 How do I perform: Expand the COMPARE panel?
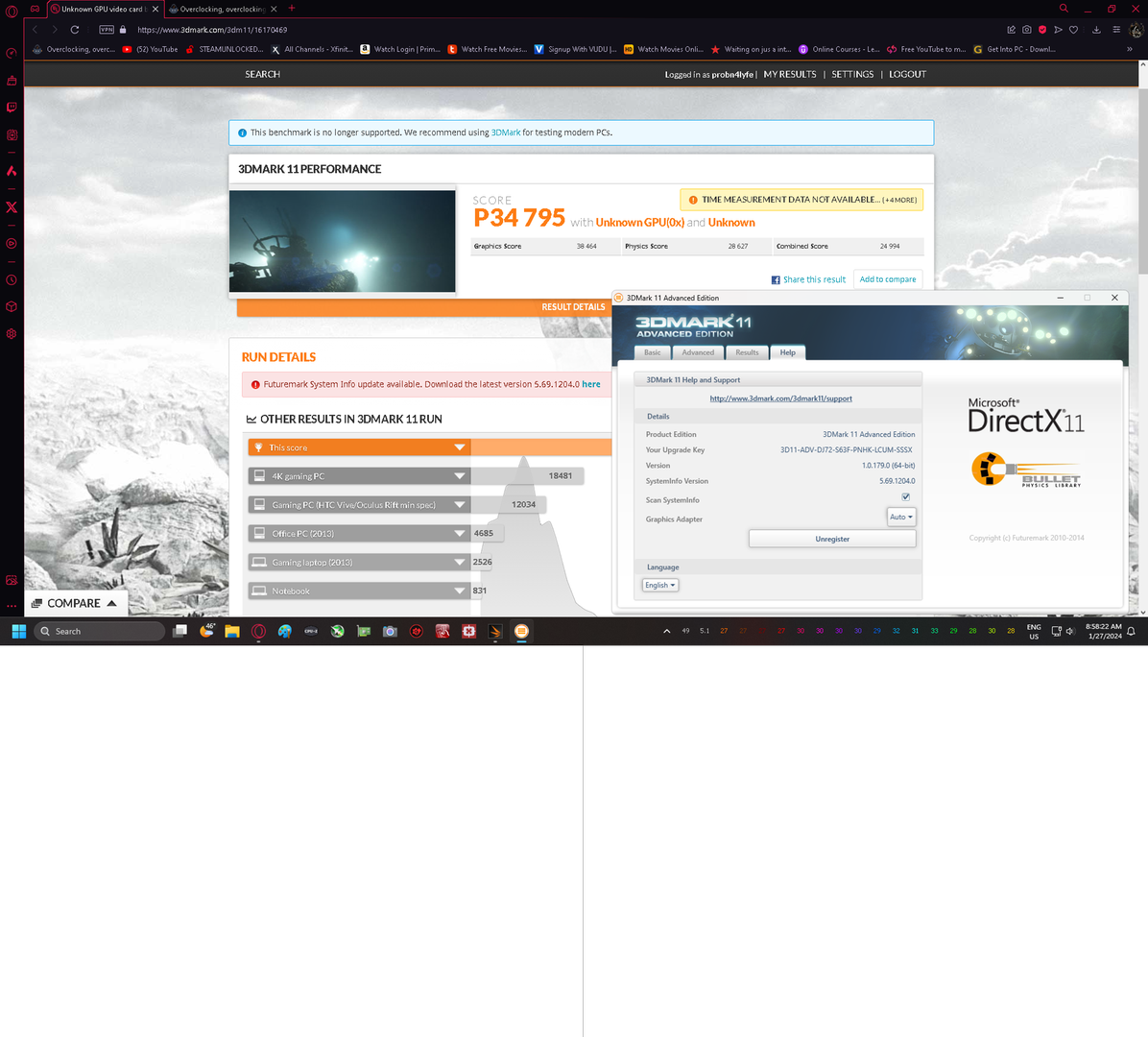click(75, 603)
